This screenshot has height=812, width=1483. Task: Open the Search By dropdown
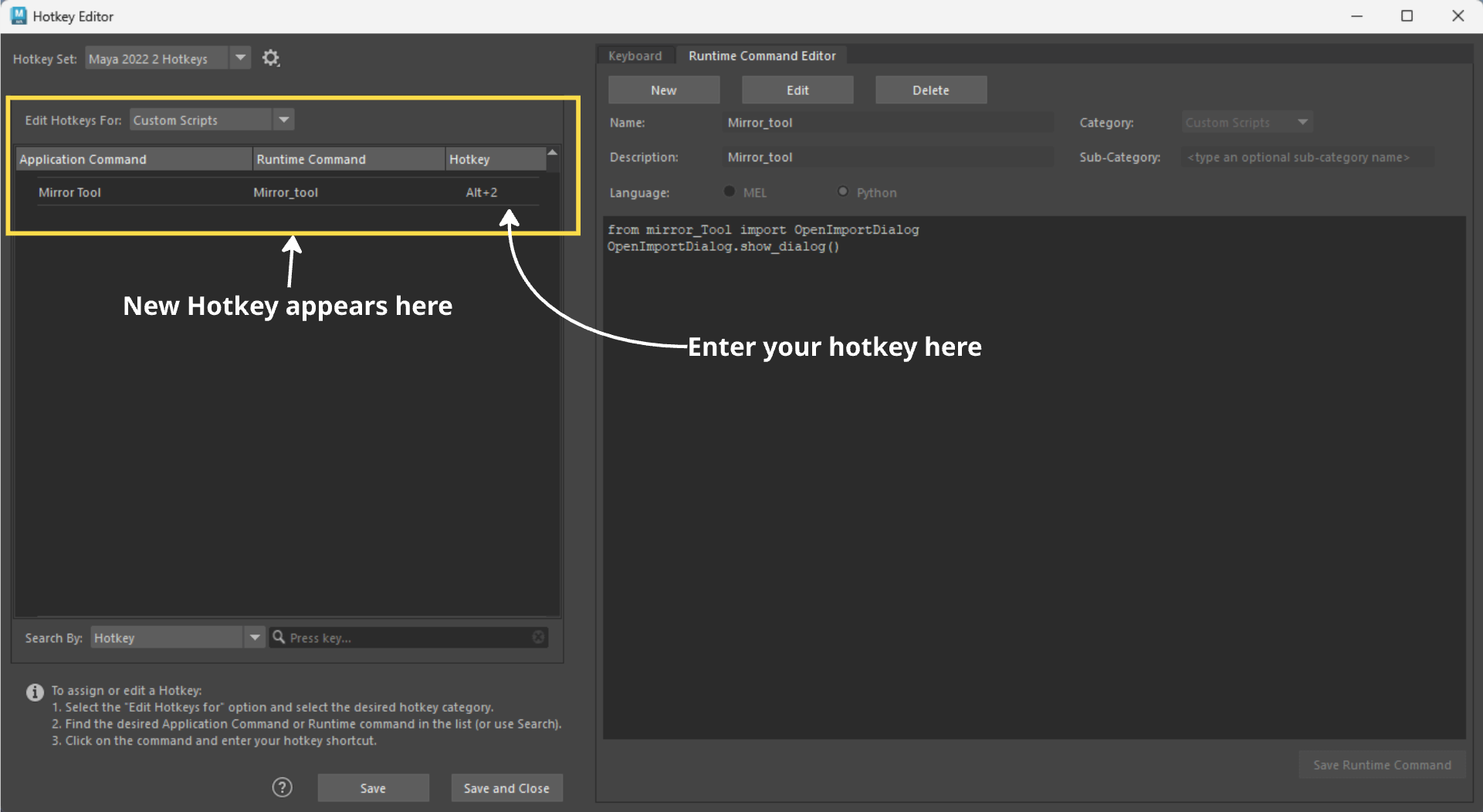click(255, 638)
